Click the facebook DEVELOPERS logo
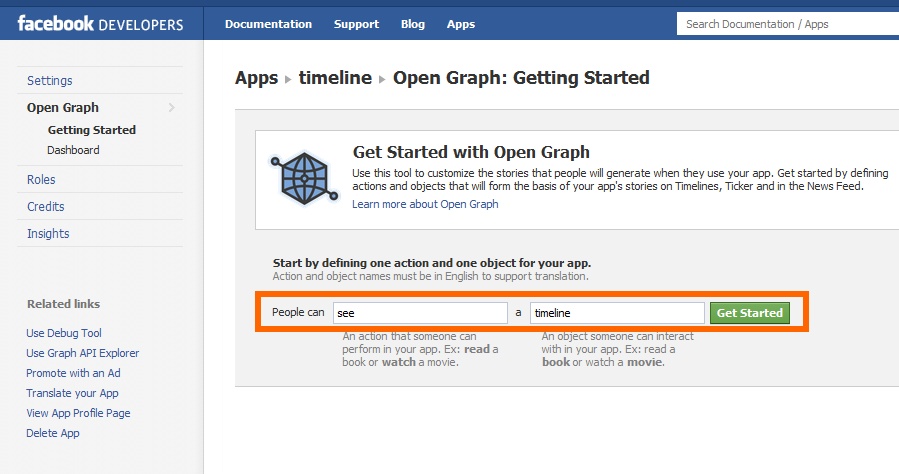The height and width of the screenshot is (474, 899). (x=100, y=23)
